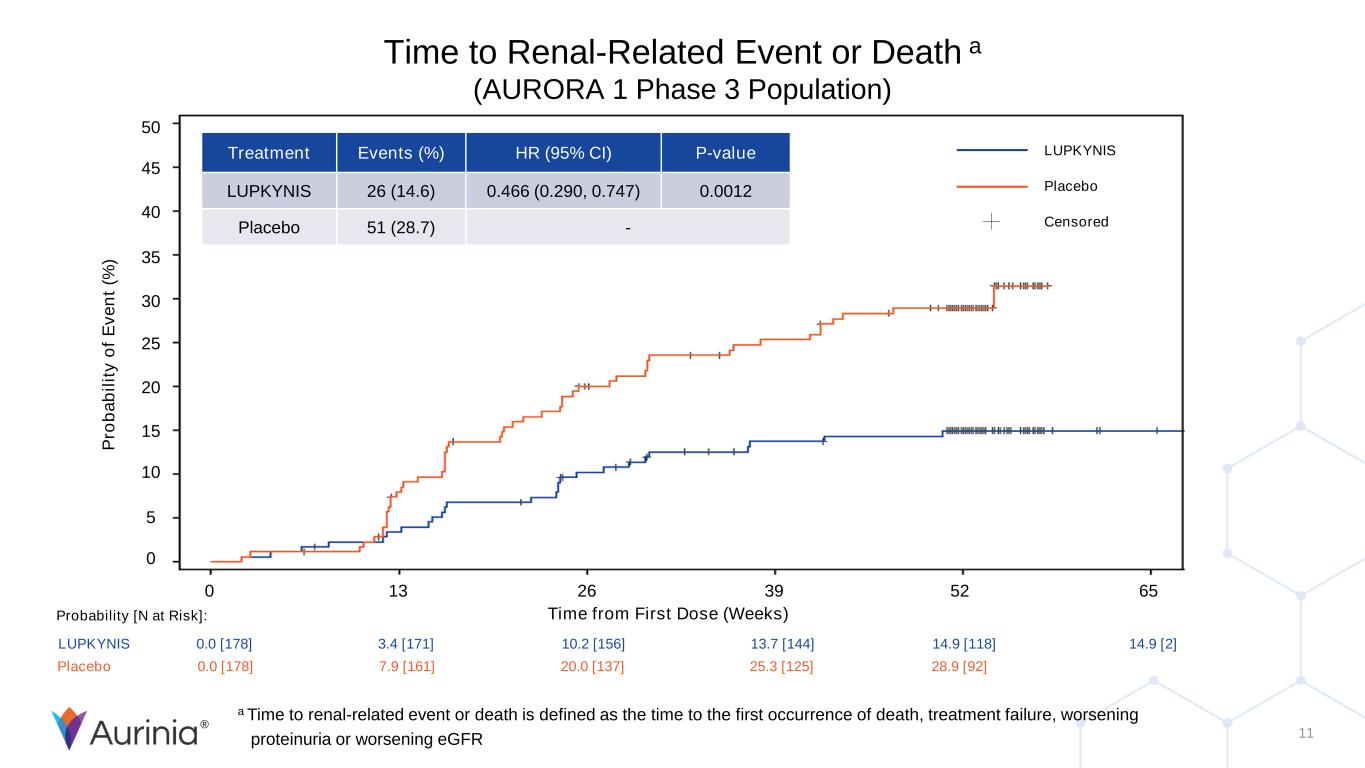The width and height of the screenshot is (1365, 768).
Task: Click the blue LUPKYNIS legend line
Action: [x=992, y=151]
